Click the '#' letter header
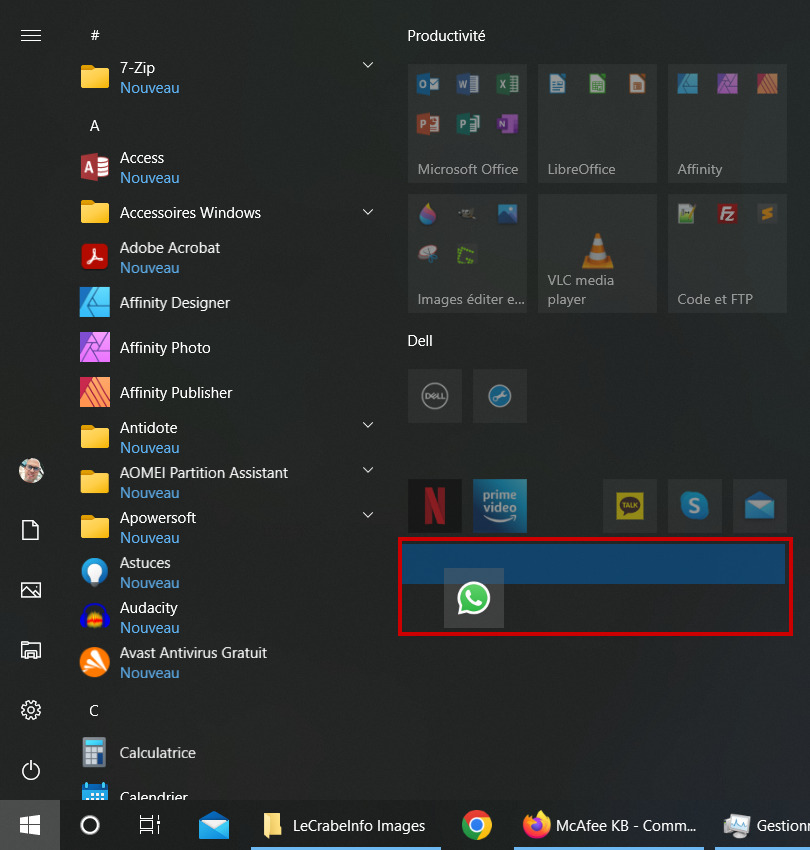 (x=95, y=36)
